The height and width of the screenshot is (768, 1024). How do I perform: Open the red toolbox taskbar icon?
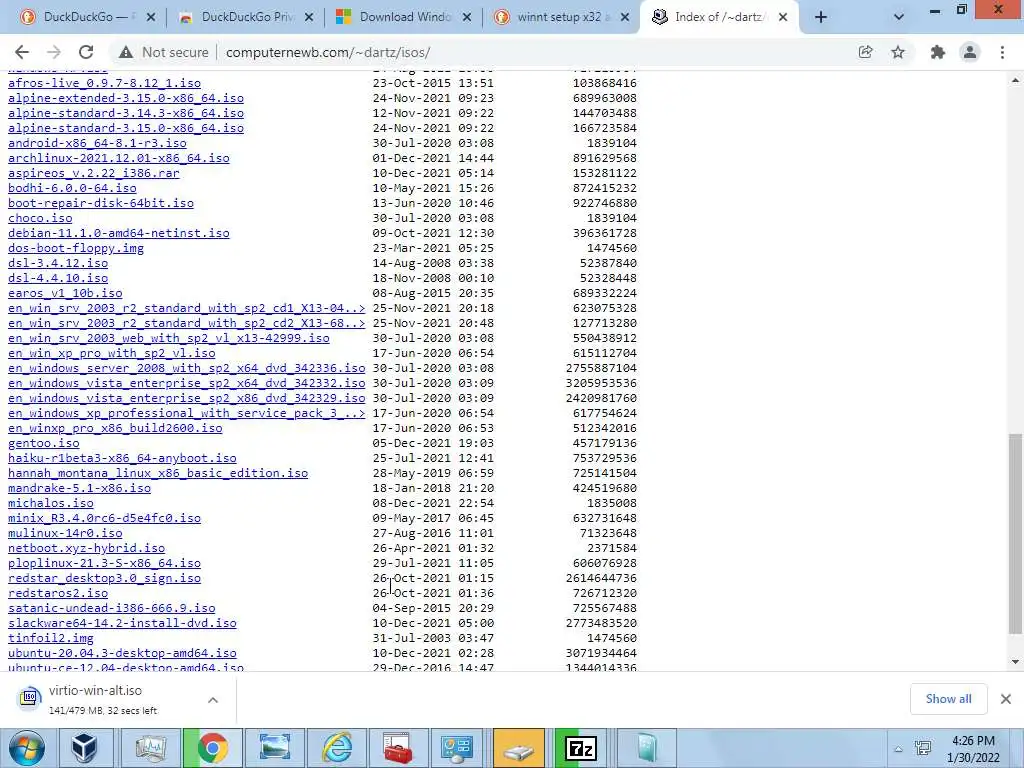(x=398, y=748)
